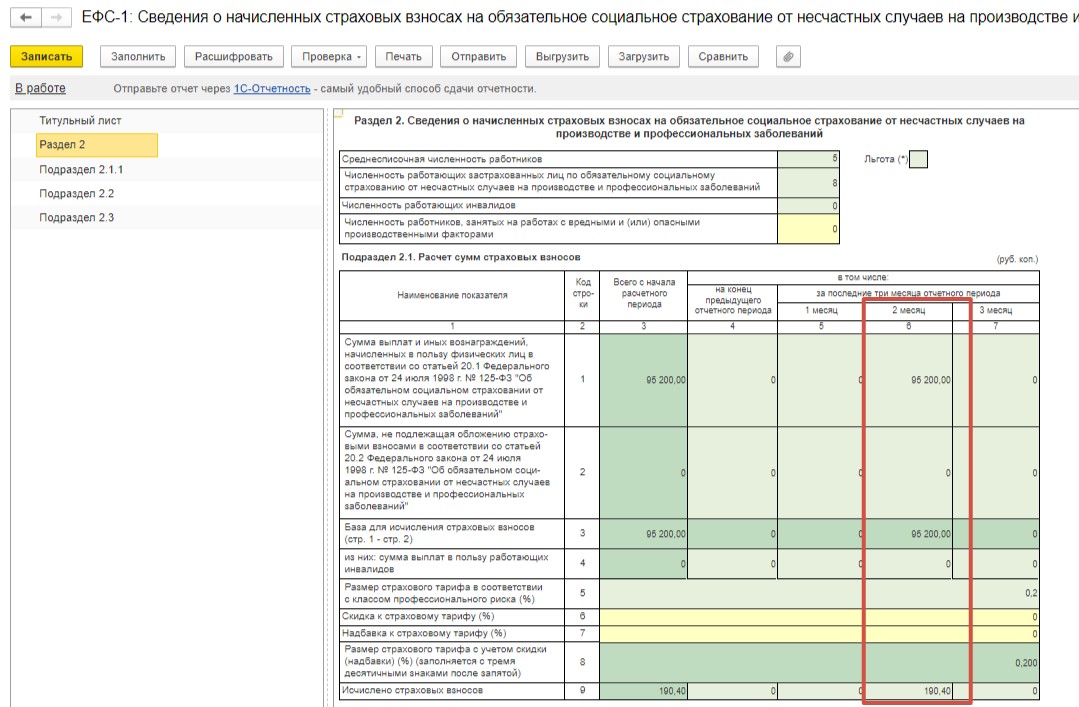
Task: Select row 3 total base cell 95 200,00
Action: coord(643,534)
